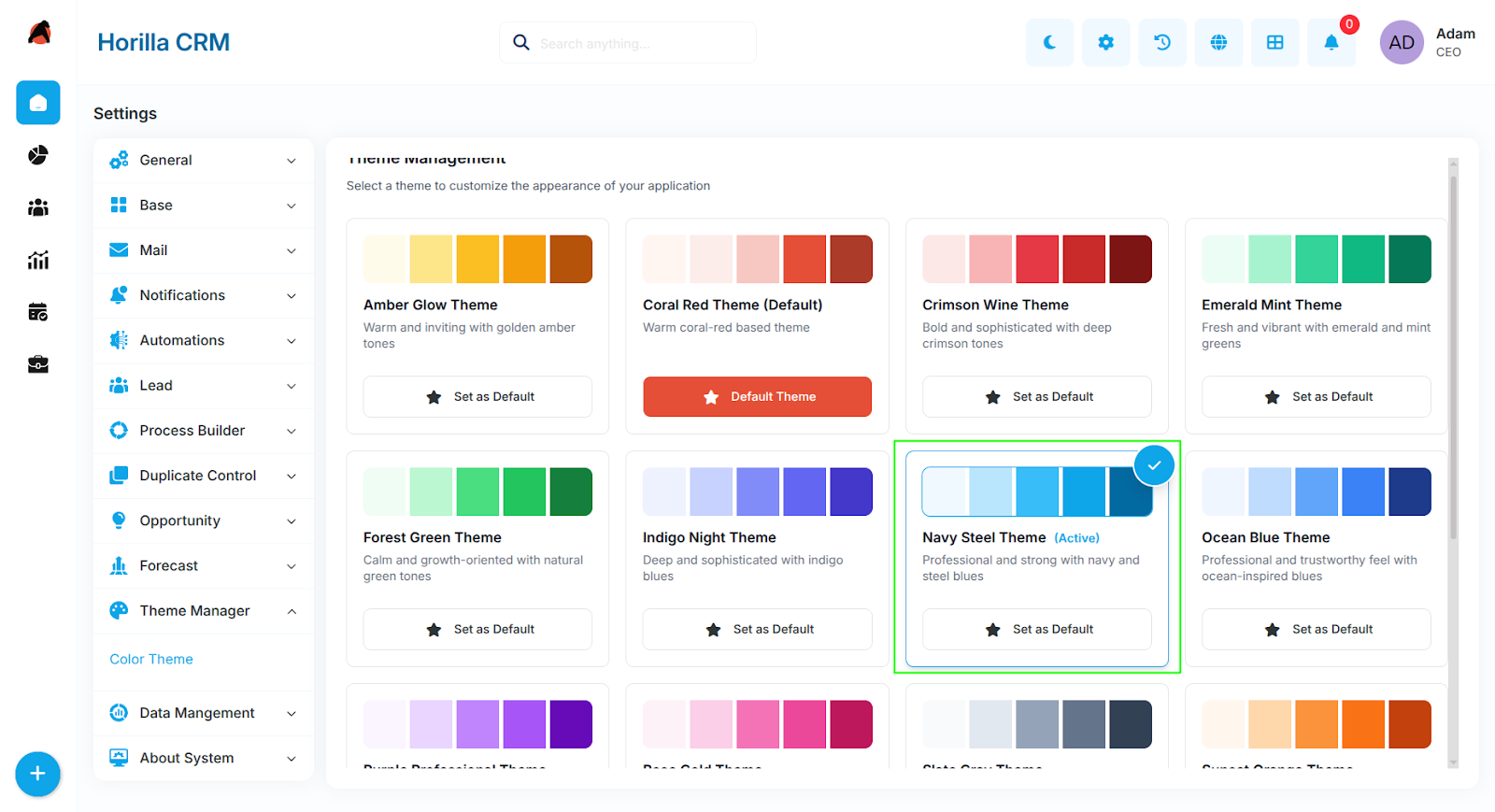Click the theme list vertical scrollbar
Screen dimensions: 1495x812
pos(1453,355)
